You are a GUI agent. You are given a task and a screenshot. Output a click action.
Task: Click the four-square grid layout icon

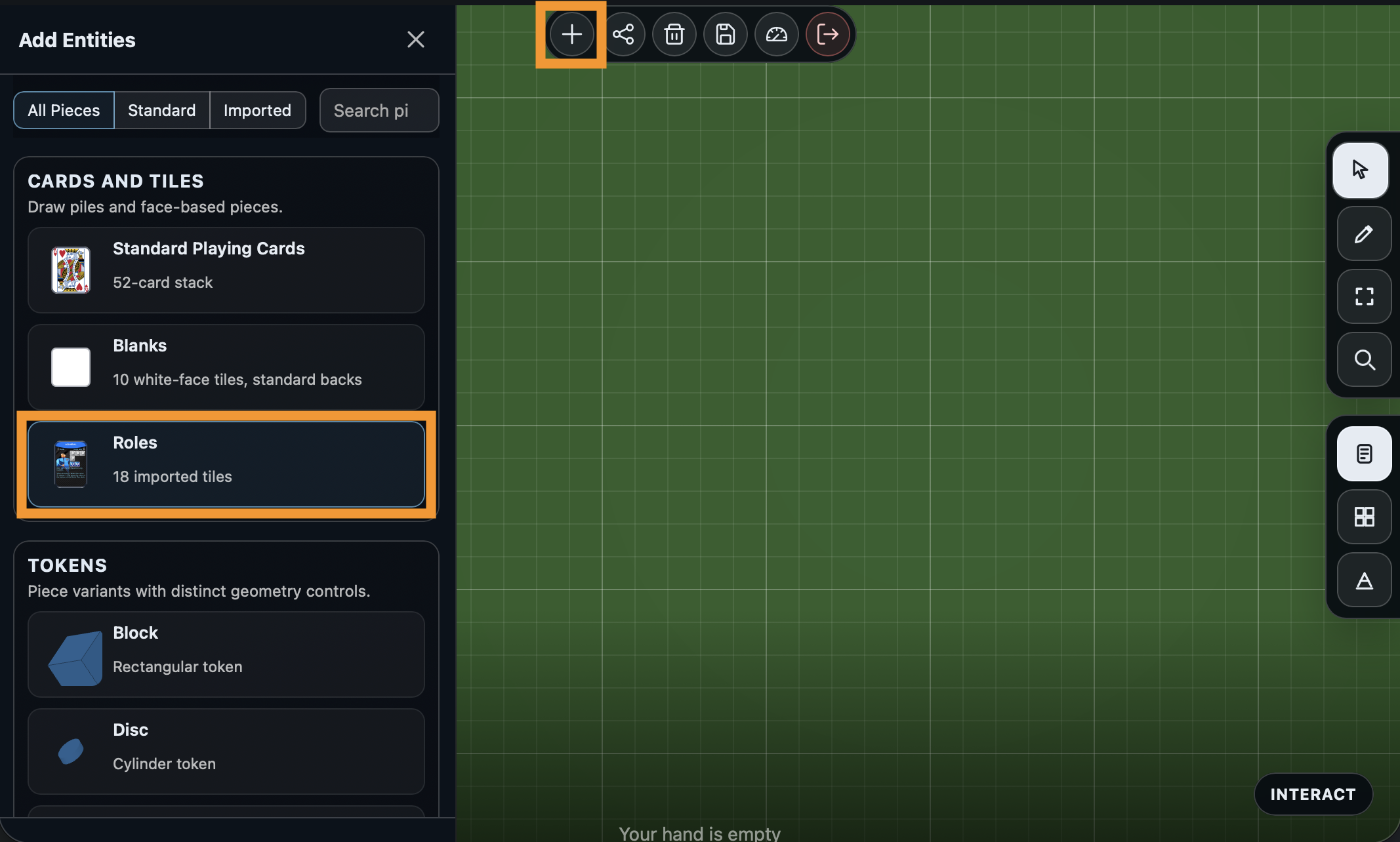tap(1365, 517)
